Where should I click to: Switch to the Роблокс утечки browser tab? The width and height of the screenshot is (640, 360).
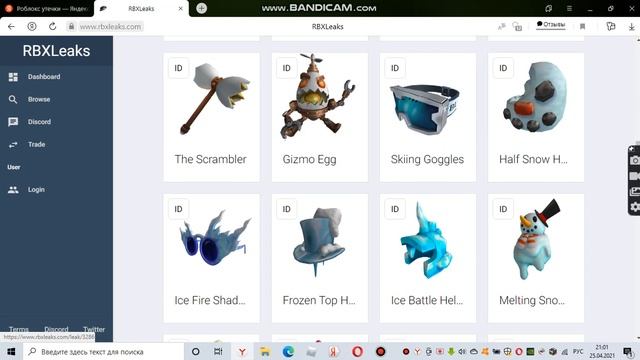pos(47,8)
